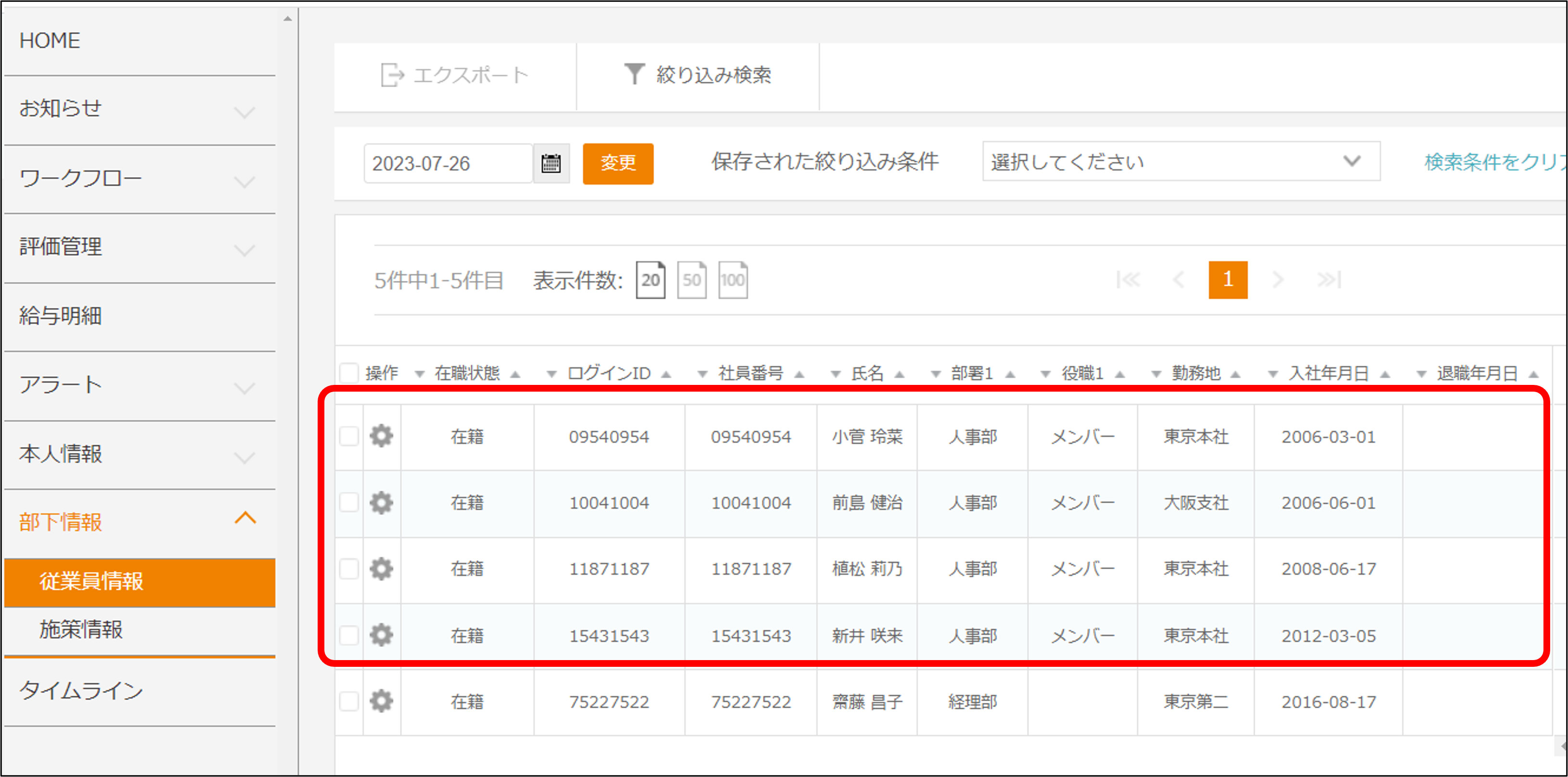1568x777 pixels.
Task: Set display count to 100 per page
Action: (733, 280)
